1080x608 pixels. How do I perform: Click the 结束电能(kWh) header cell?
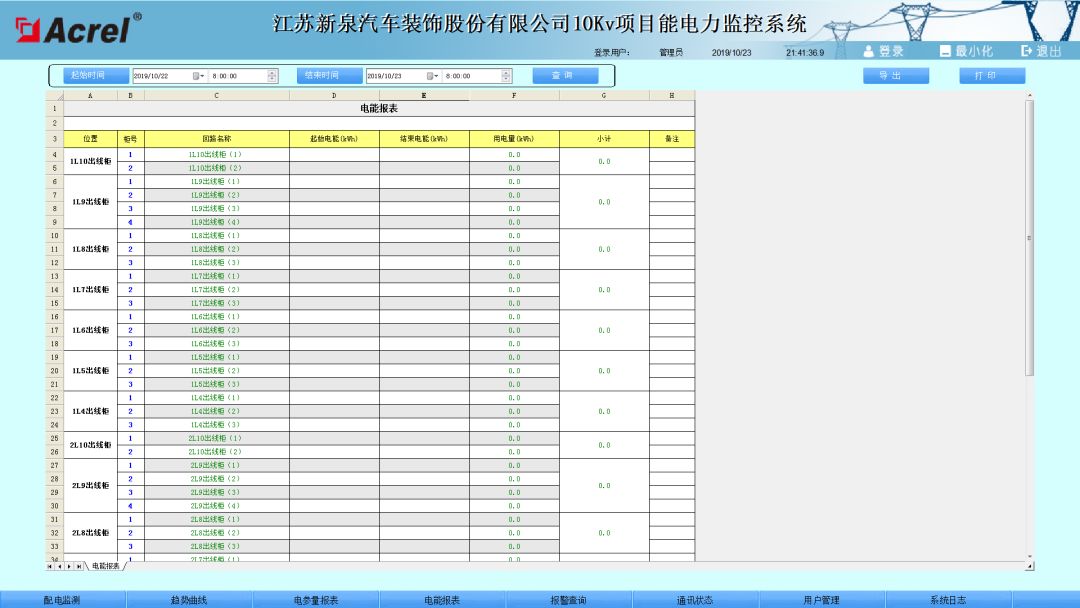424,138
